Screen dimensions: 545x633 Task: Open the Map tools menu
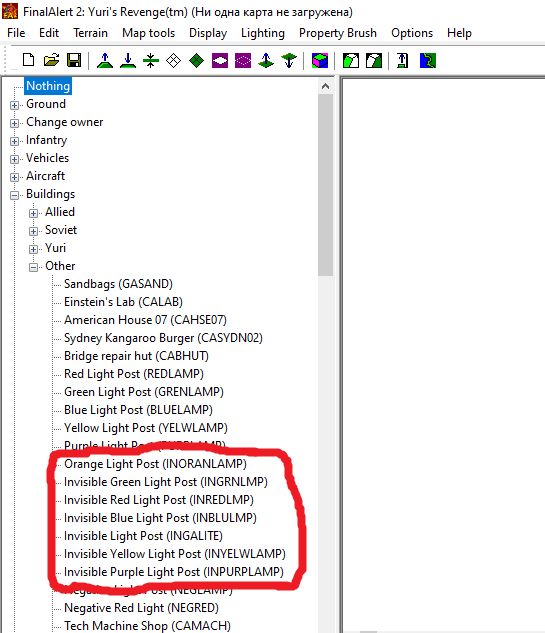[x=149, y=33]
